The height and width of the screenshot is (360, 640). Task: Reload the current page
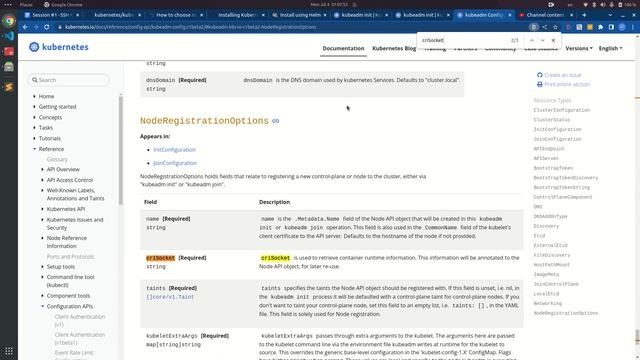point(47,27)
